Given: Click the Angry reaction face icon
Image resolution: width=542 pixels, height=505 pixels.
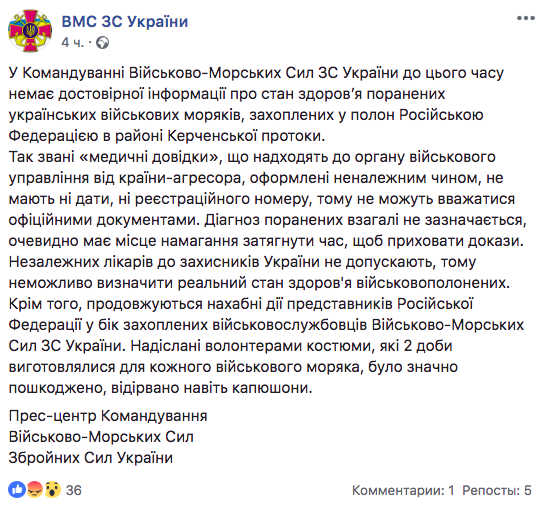Looking at the screenshot, I should click(35, 489).
